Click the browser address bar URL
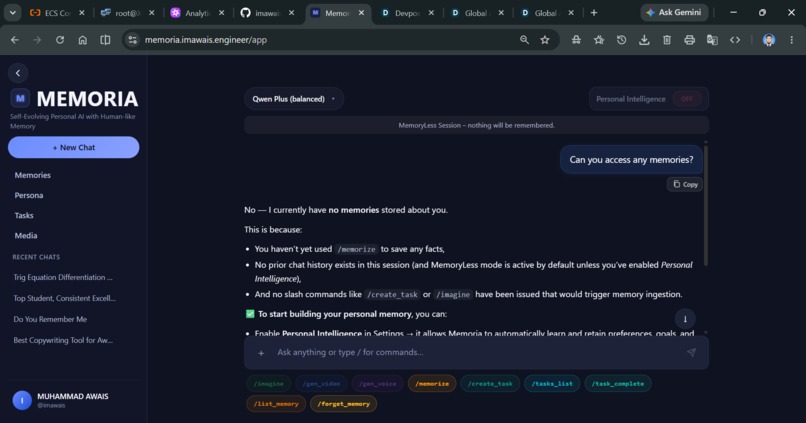 click(206, 40)
